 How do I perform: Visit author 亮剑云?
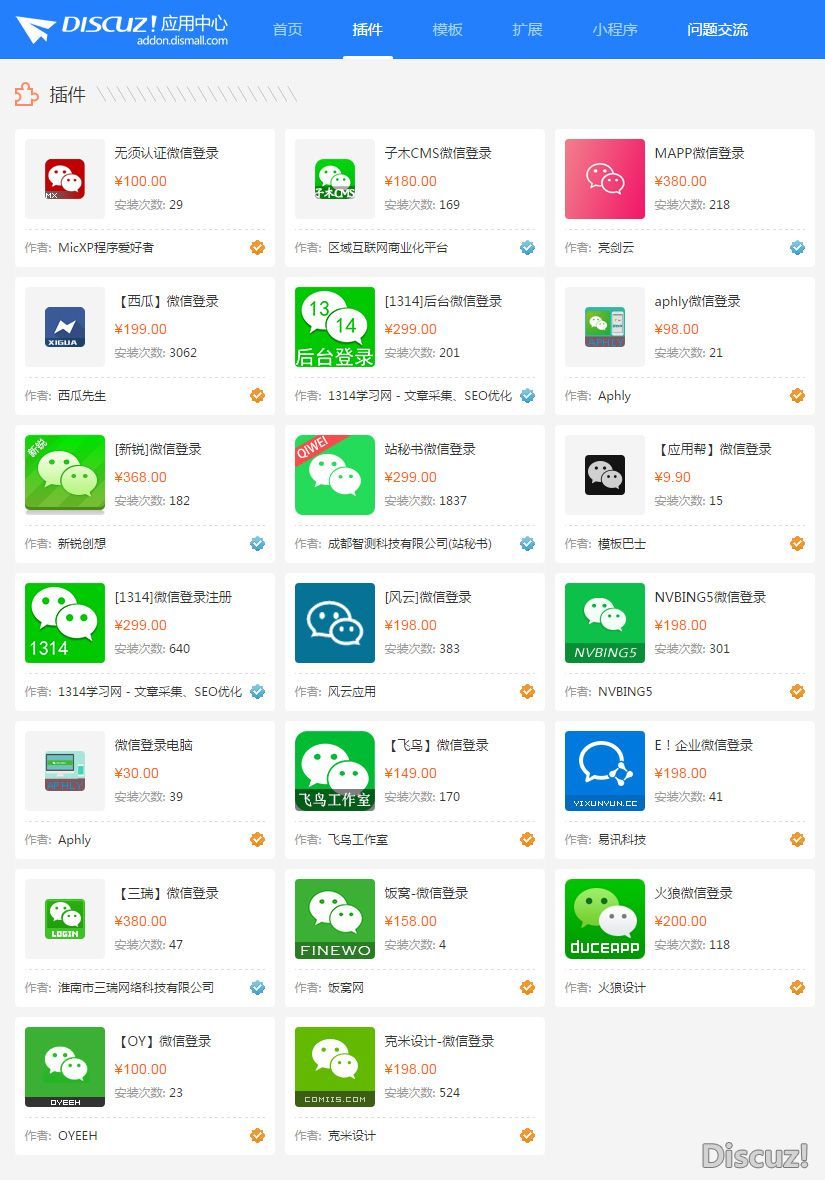616,248
